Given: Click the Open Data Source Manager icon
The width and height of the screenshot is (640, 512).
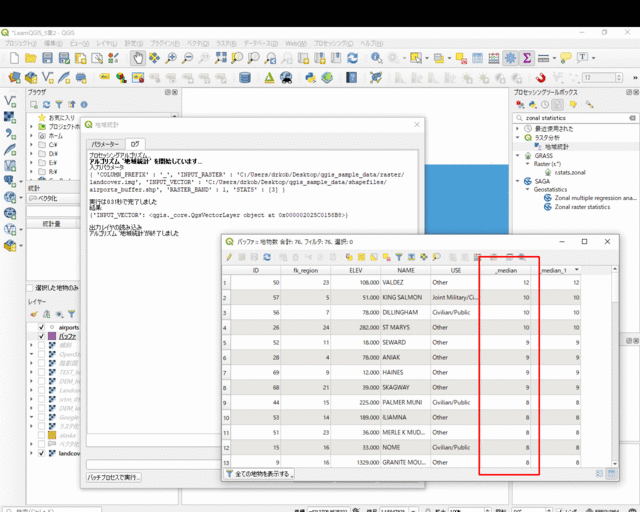Looking at the screenshot, I should [14, 77].
